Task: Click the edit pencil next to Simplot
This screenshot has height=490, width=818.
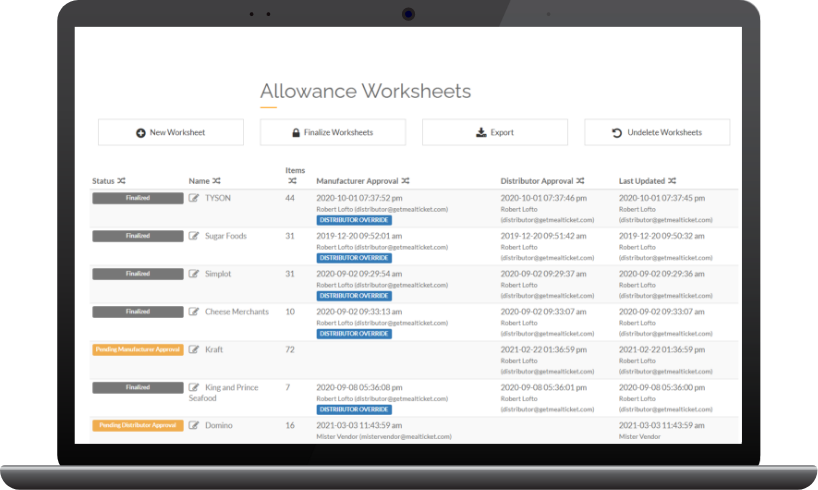Action: point(194,274)
